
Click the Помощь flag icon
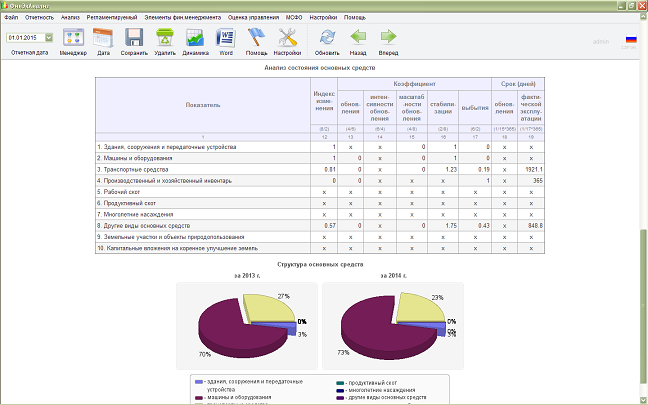click(256, 38)
